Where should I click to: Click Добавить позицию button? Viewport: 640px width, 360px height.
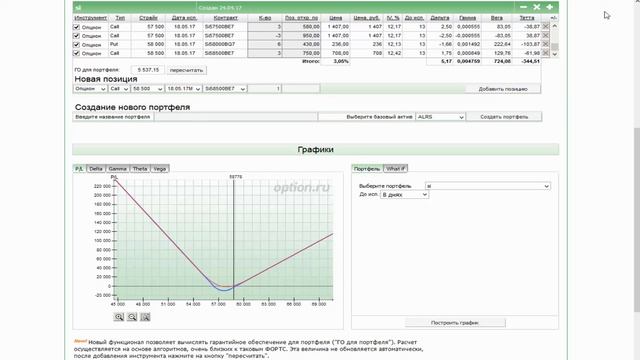pos(503,89)
